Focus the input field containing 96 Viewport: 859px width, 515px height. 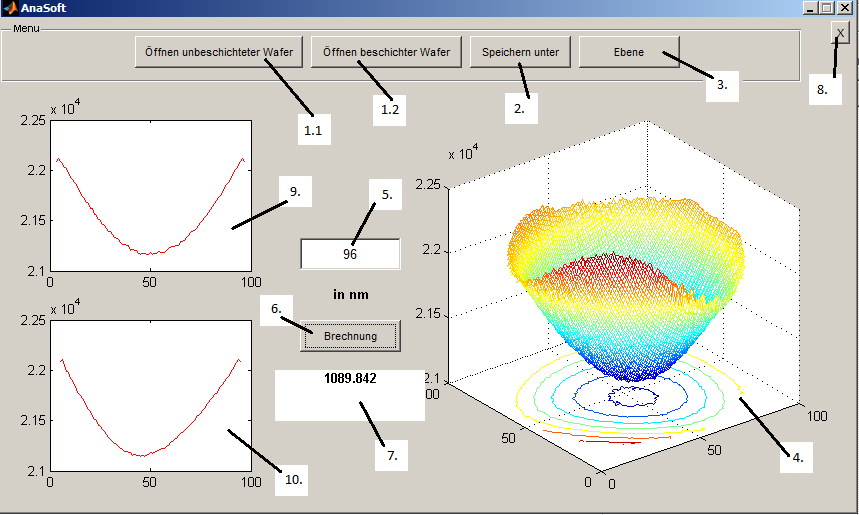coord(350,254)
